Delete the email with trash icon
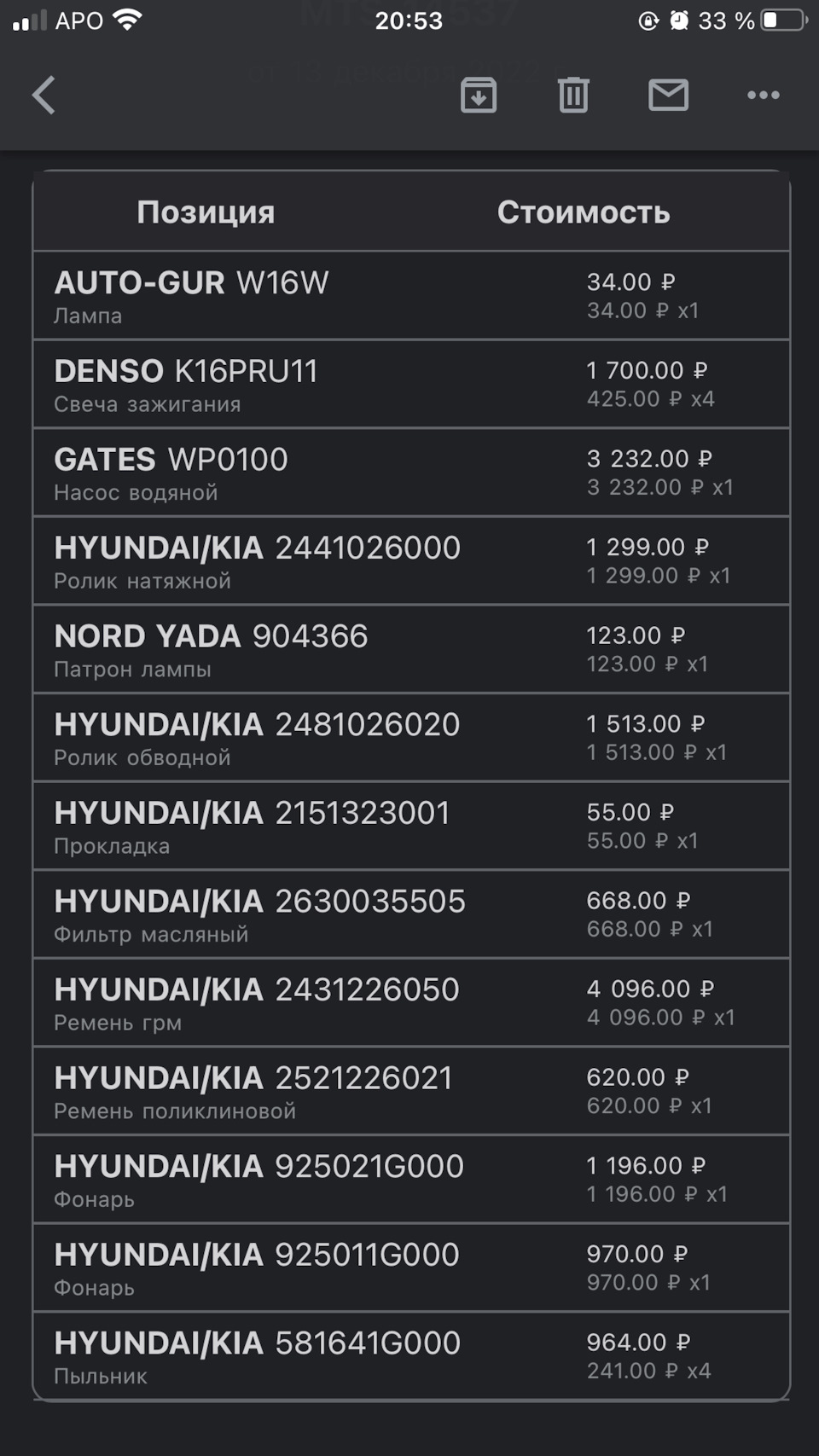The image size is (819, 1456). click(x=573, y=95)
